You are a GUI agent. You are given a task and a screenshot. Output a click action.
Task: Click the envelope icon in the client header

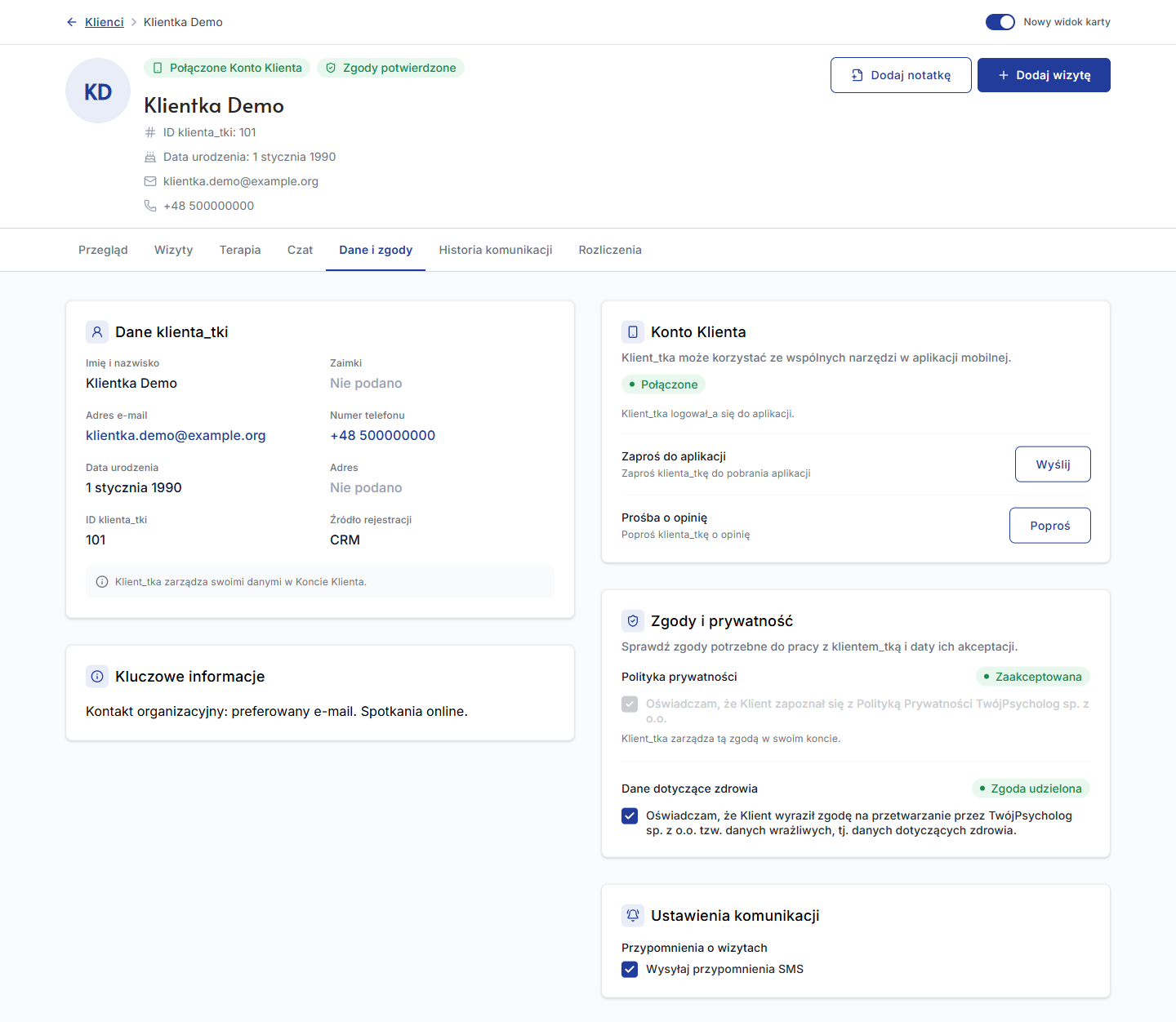(x=150, y=181)
